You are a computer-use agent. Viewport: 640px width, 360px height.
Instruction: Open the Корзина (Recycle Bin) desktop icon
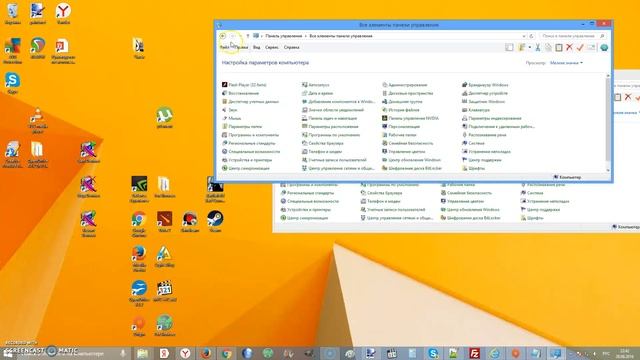pos(13,13)
